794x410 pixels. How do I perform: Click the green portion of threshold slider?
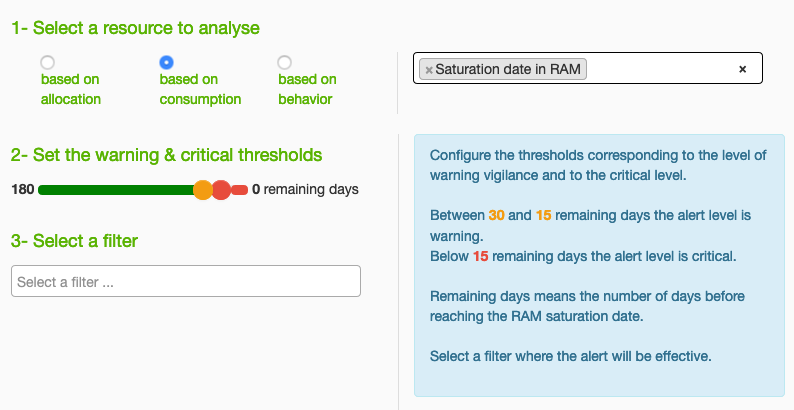(115, 190)
